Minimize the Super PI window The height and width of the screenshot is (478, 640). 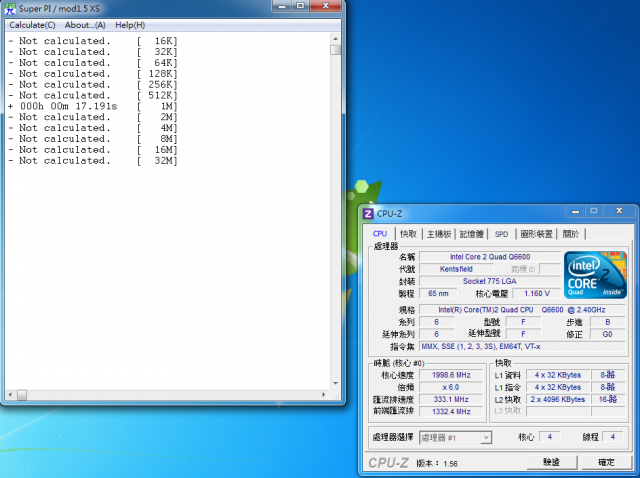click(x=282, y=6)
